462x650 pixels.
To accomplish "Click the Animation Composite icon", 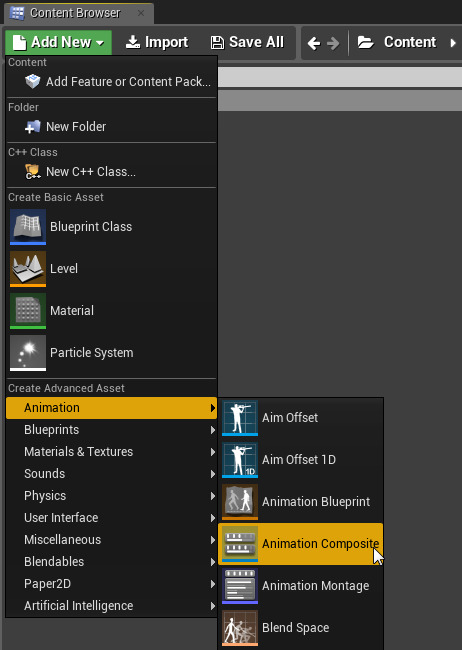I will 240,544.
